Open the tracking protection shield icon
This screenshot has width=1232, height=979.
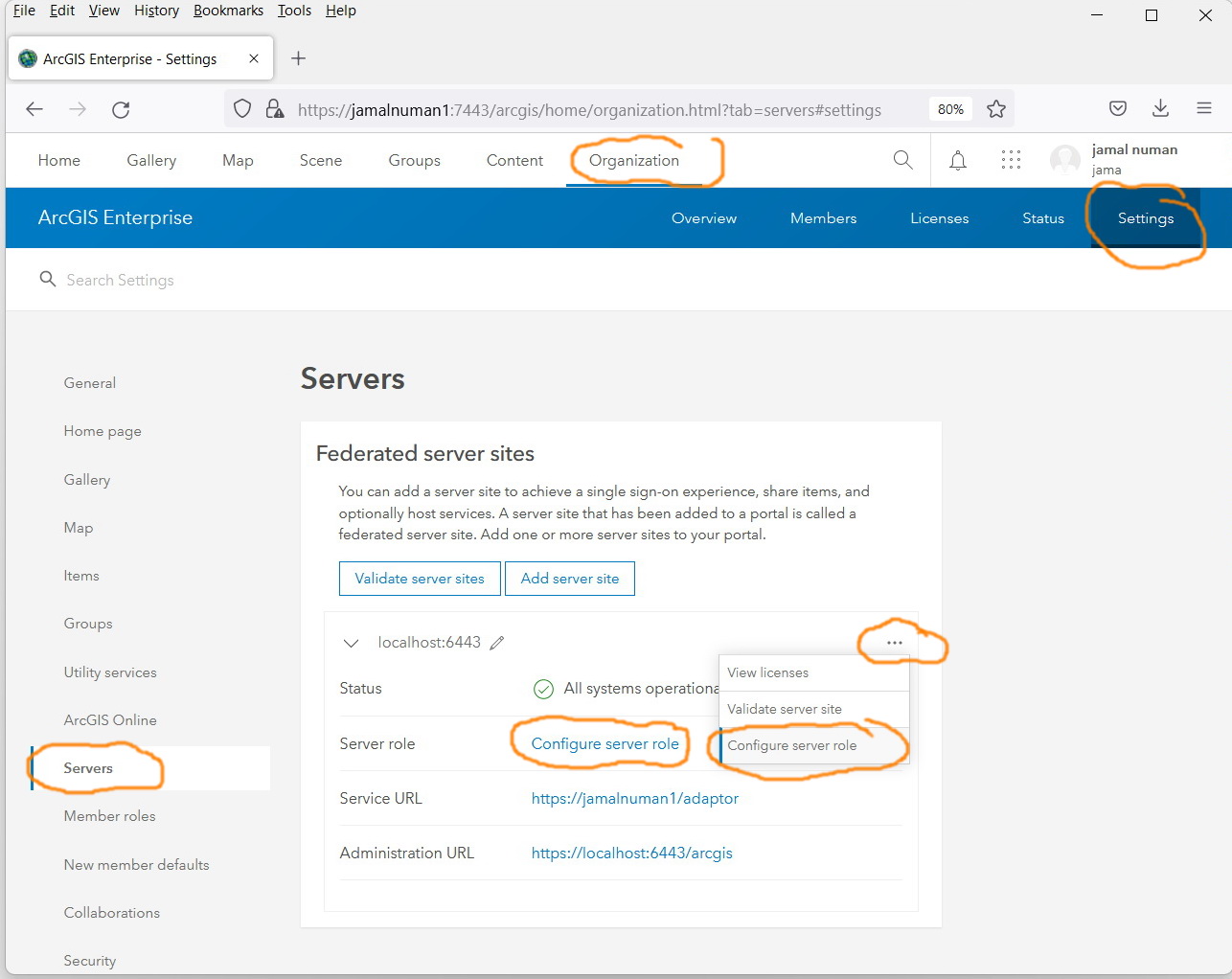[x=241, y=108]
